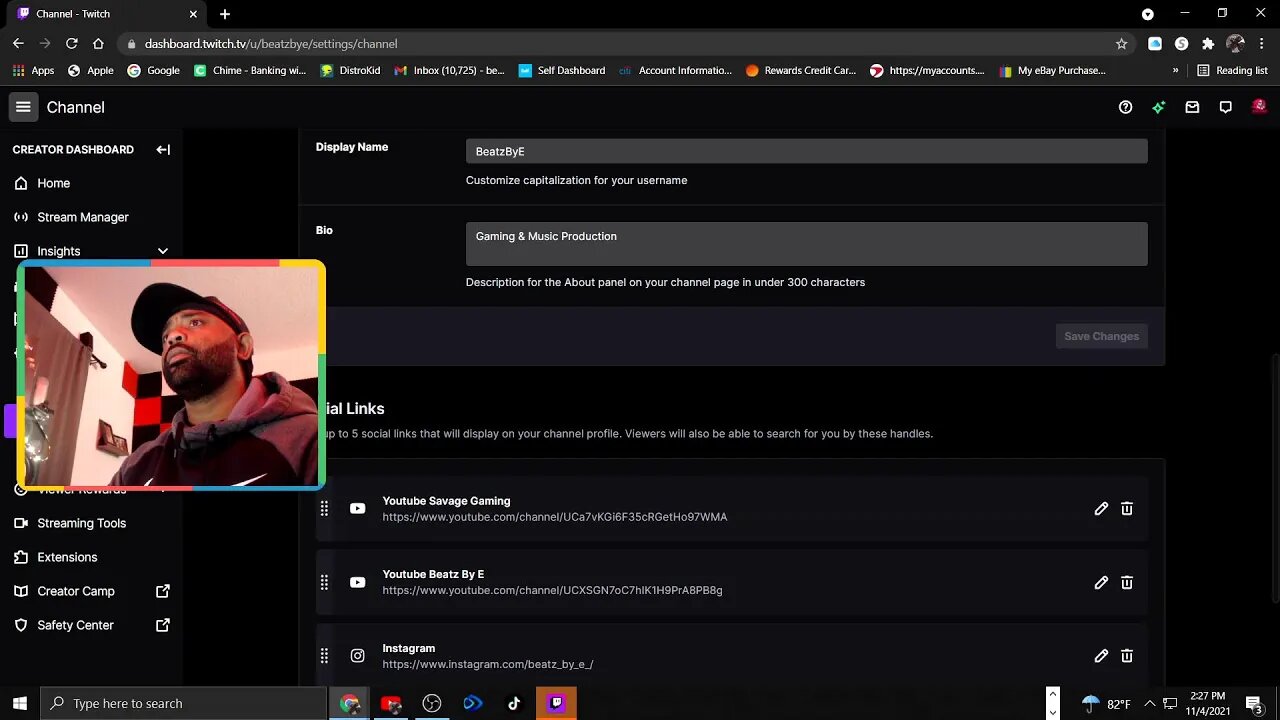Click the green sparkle icon in the header
This screenshot has width=1280, height=720.
(1158, 107)
